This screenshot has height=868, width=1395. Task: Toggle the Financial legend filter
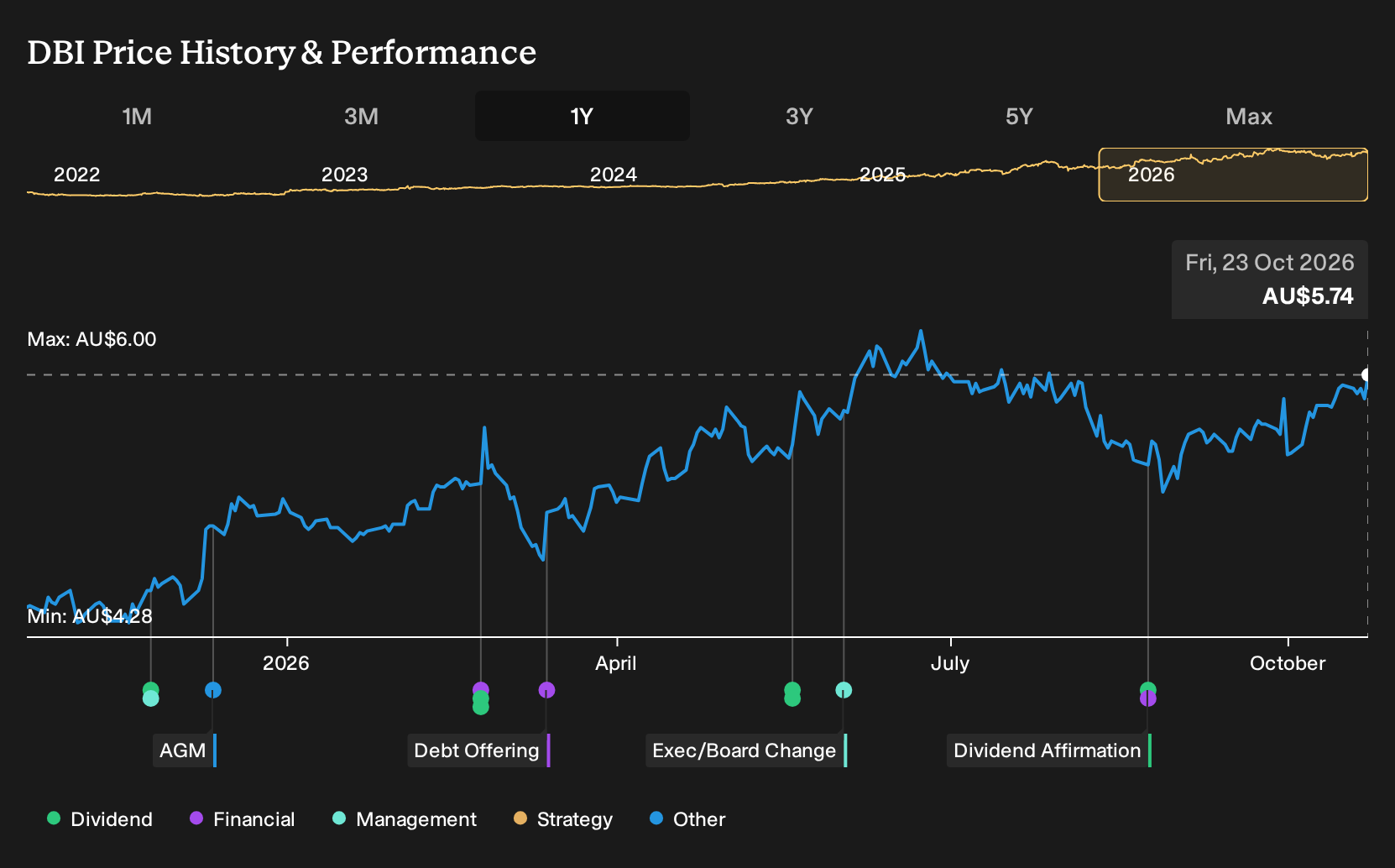243,818
